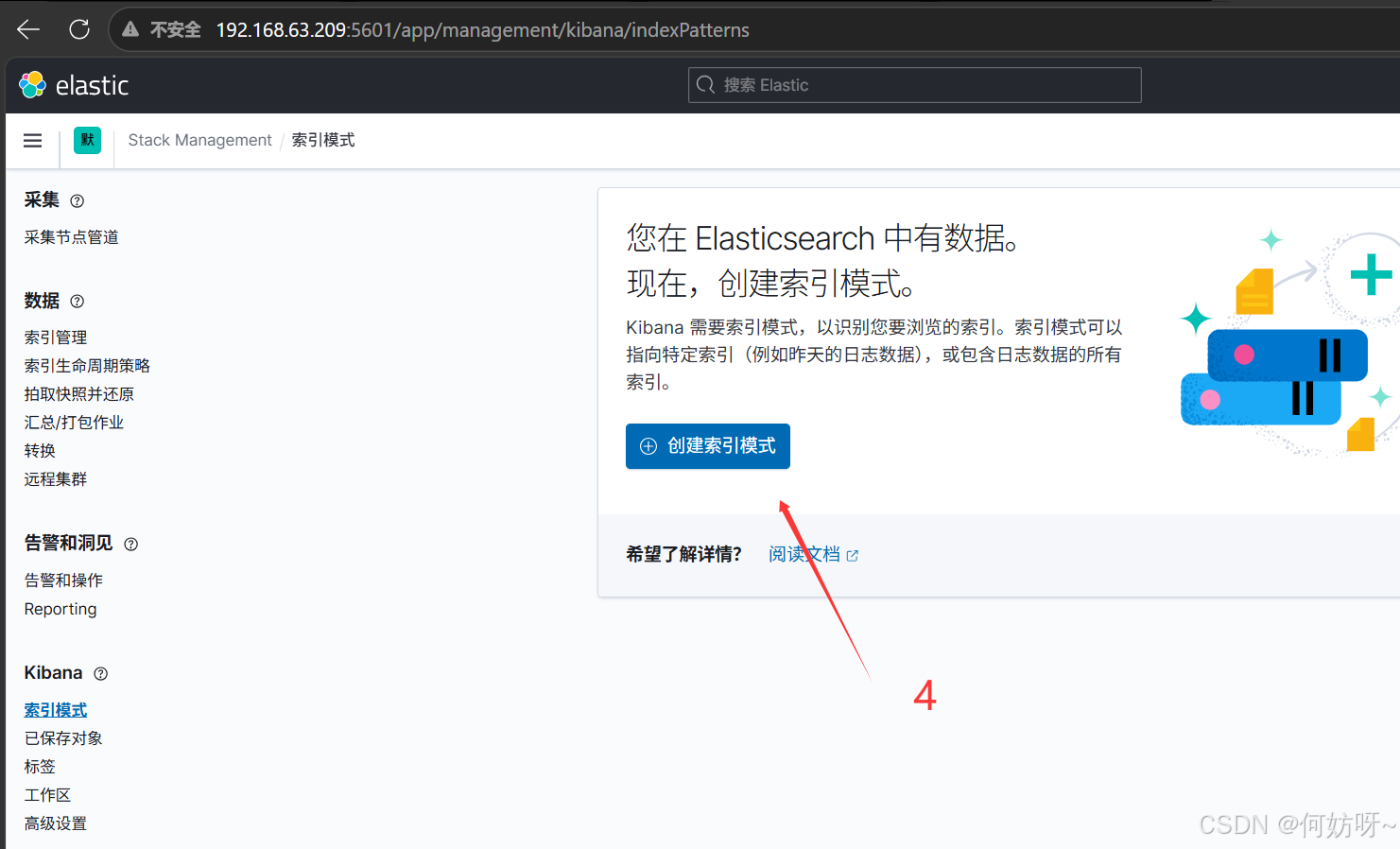Image resolution: width=1400 pixels, height=849 pixels.
Task: Click the 数据 section heading
Action: [x=42, y=301]
